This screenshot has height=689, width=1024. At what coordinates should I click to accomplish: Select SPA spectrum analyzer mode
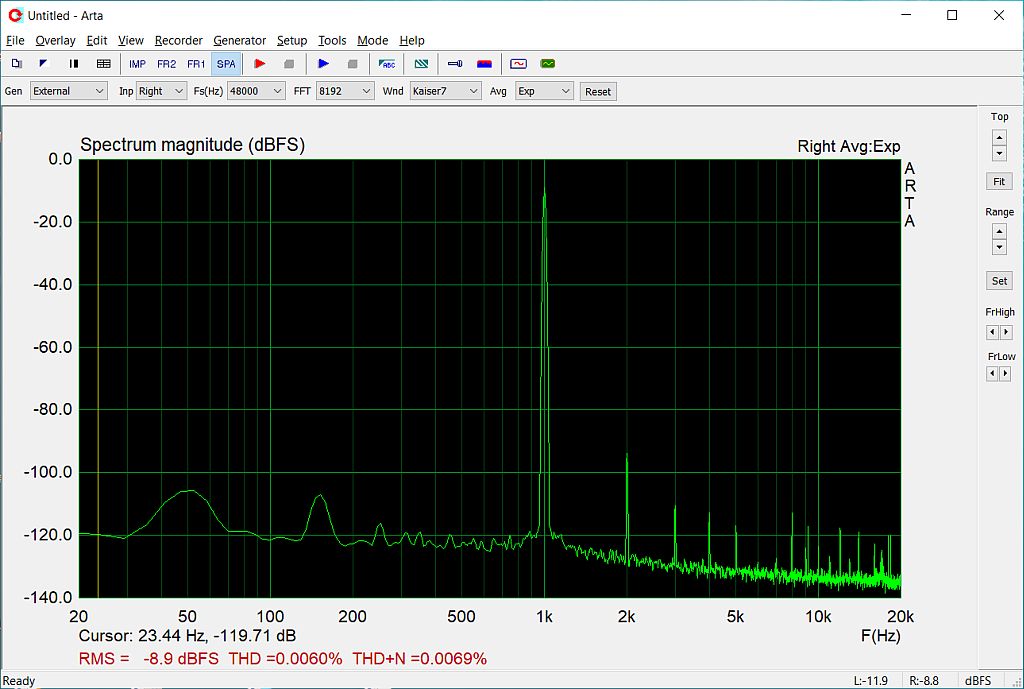[x=226, y=64]
